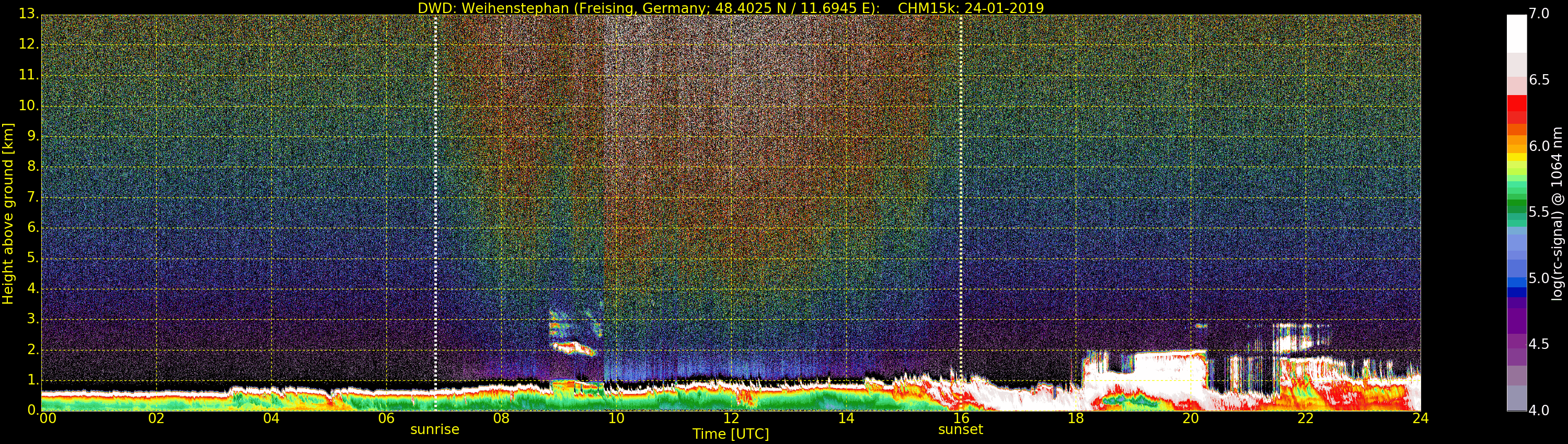Click the x-axis tick label '00'
The height and width of the screenshot is (444, 1568).
click(48, 418)
